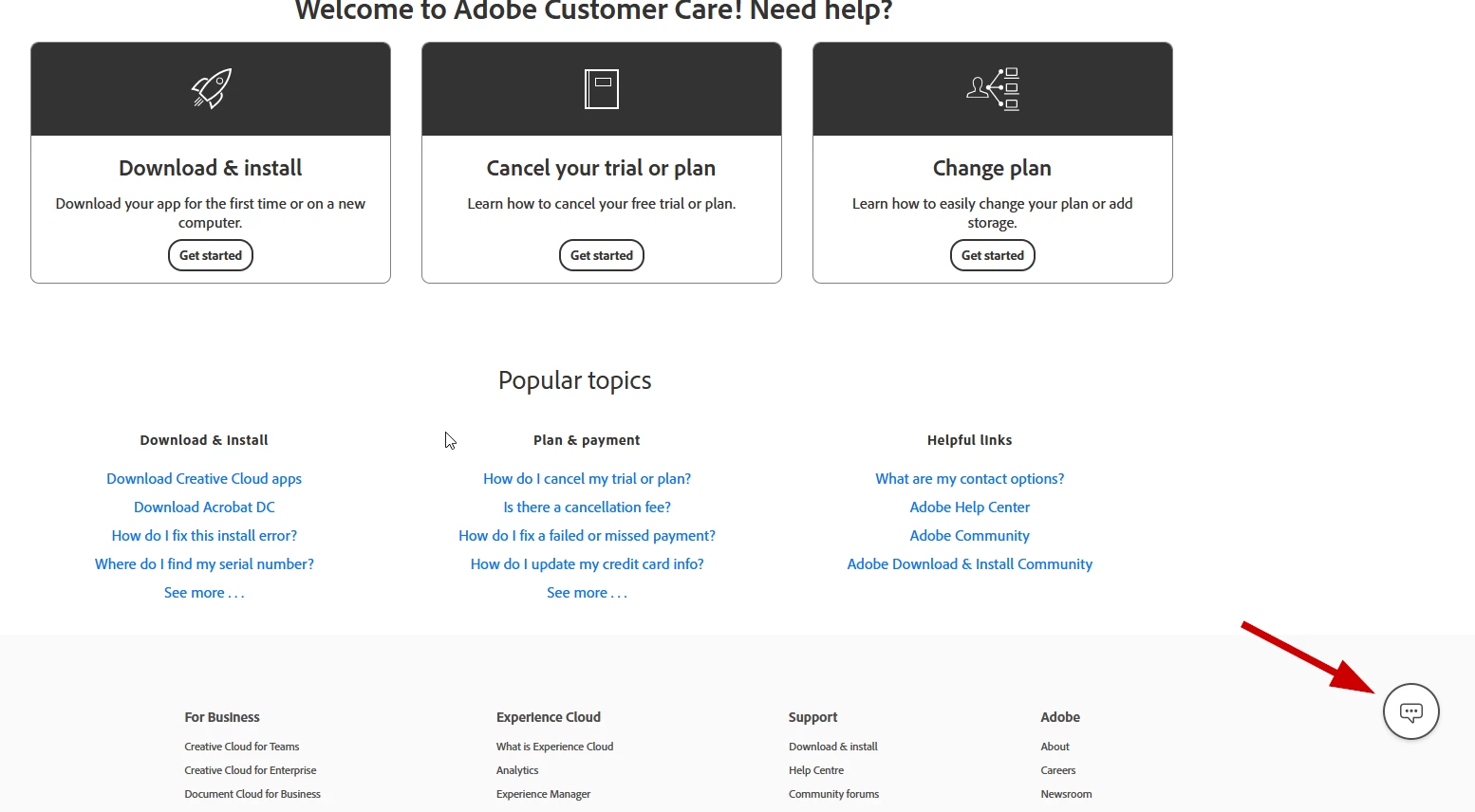Click the Adobe footer heading
The height and width of the screenshot is (812, 1475).
[1060, 717]
